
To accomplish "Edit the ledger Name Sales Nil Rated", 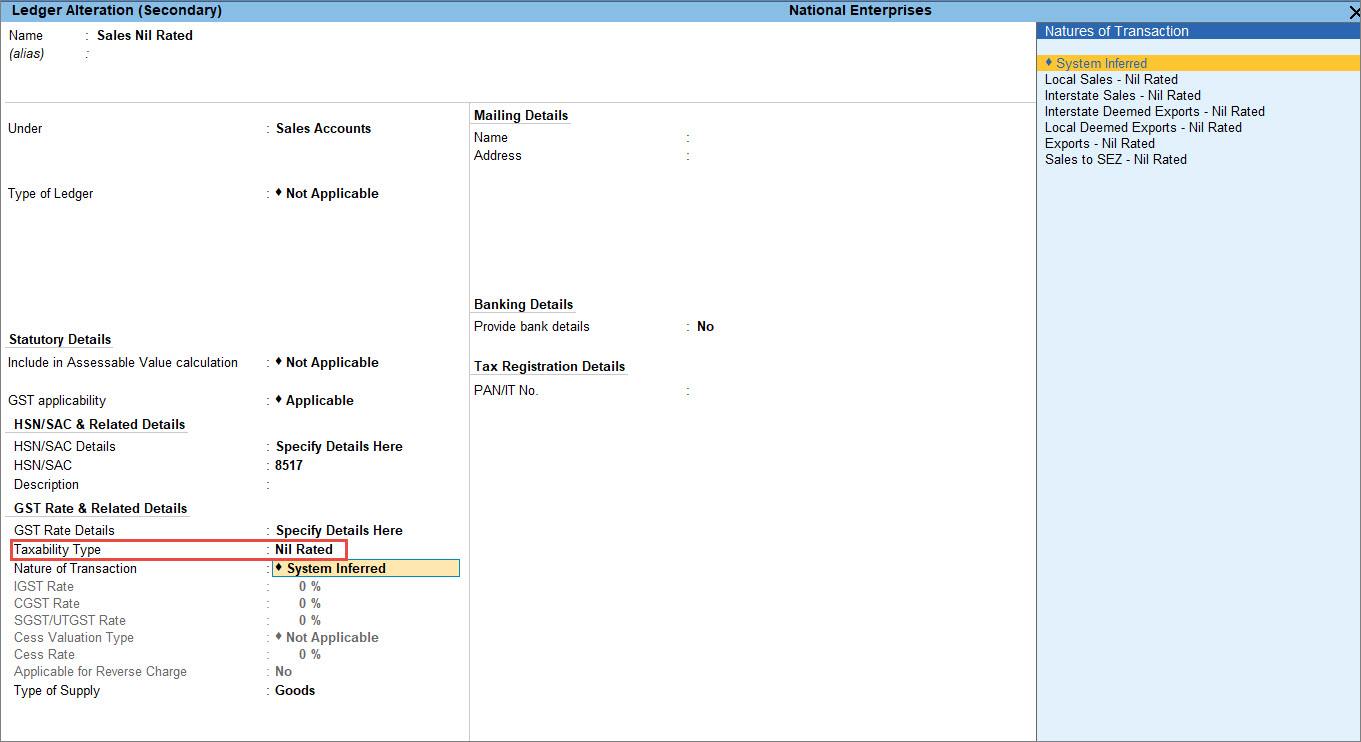I will point(145,35).
